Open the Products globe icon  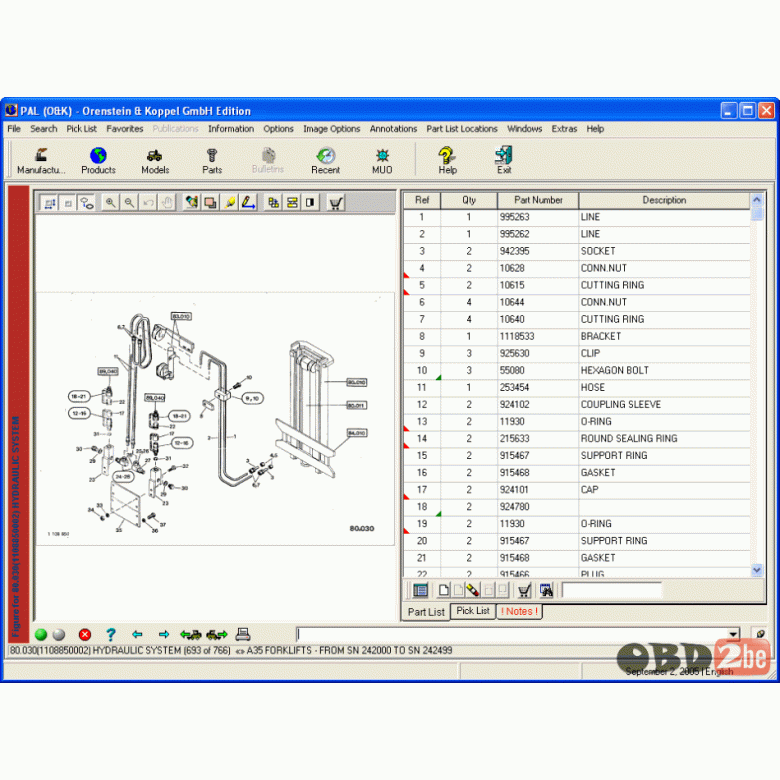98,161
